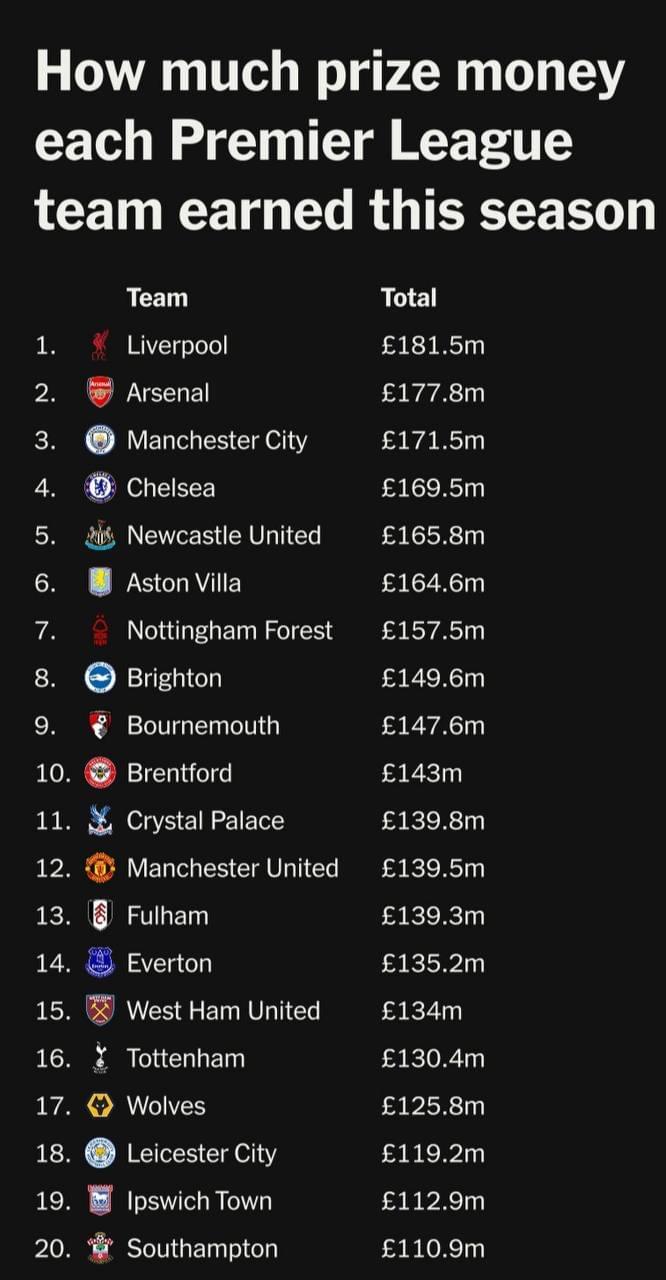Click the Nottingham Forest tree crest

point(99,630)
